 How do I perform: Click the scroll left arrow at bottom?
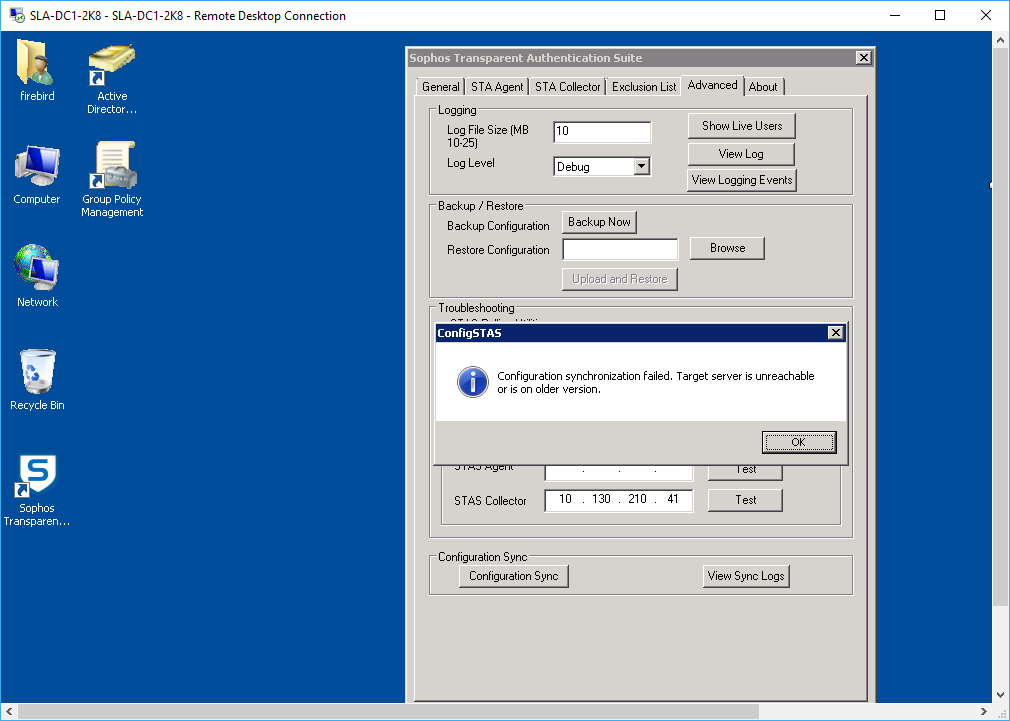(x=8, y=712)
